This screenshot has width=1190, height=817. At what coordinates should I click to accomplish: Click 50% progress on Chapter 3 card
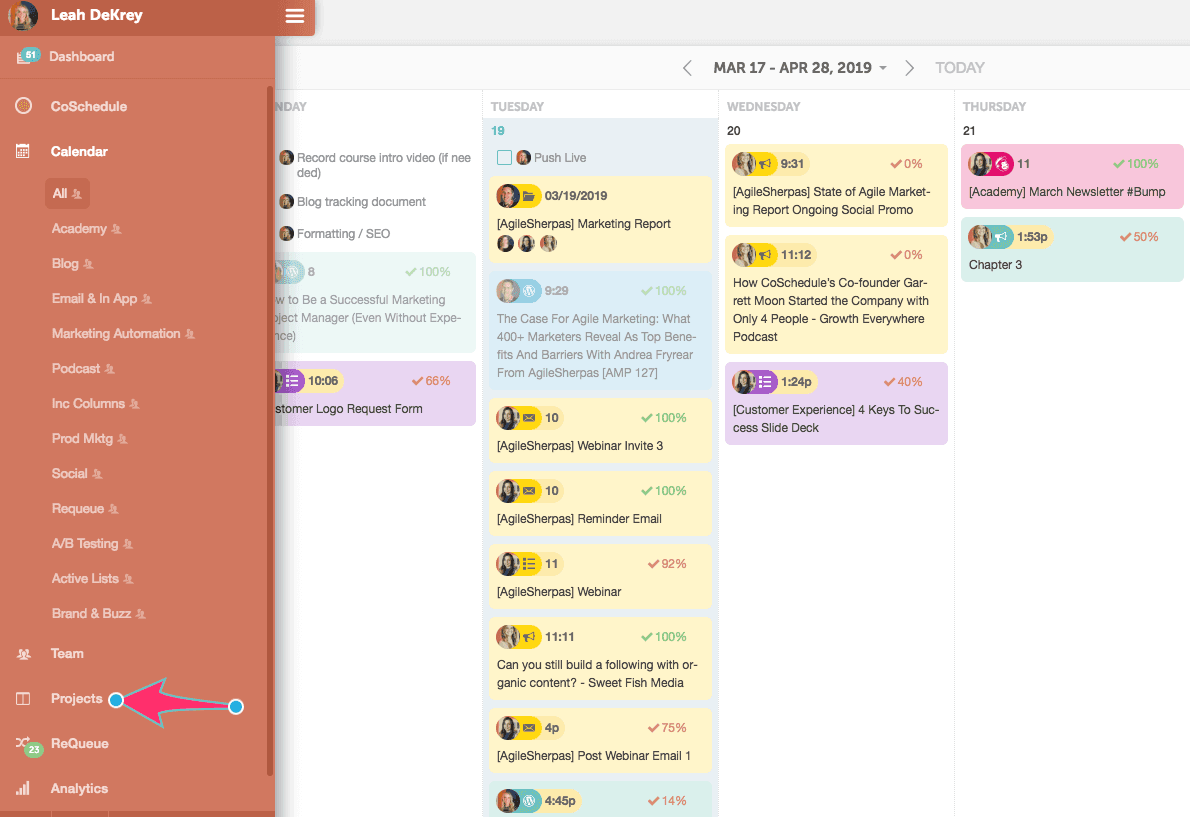tap(1139, 237)
